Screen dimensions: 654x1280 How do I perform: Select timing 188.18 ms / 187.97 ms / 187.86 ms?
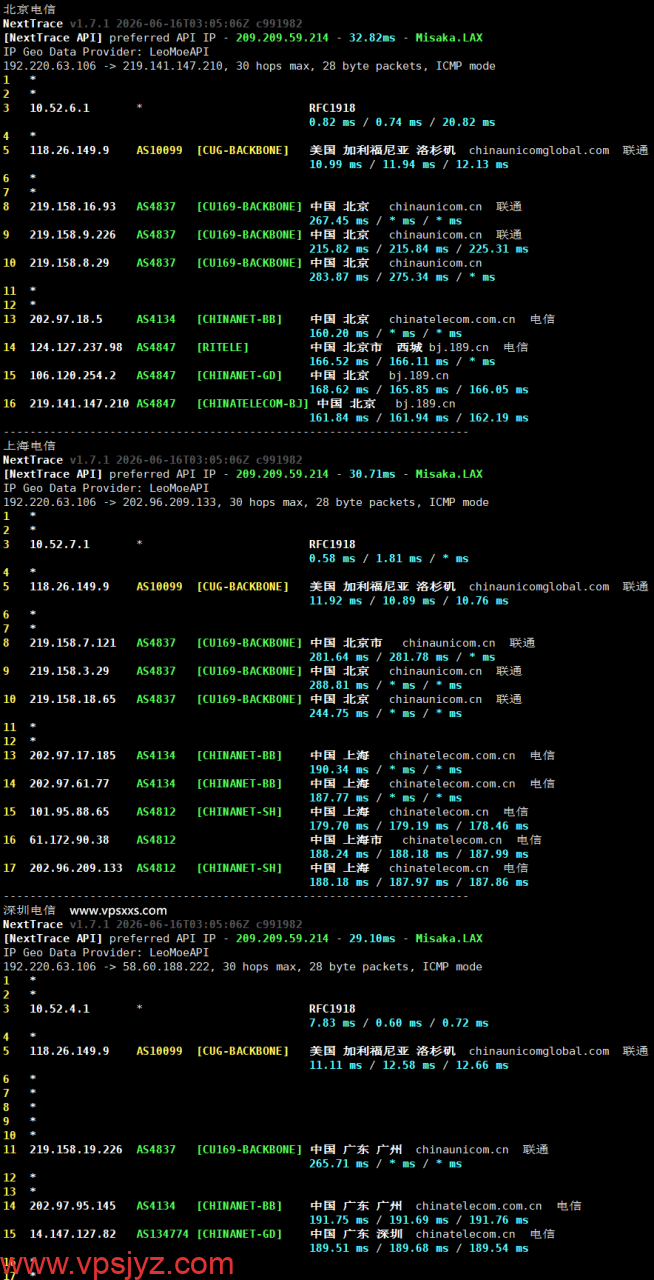(419, 882)
